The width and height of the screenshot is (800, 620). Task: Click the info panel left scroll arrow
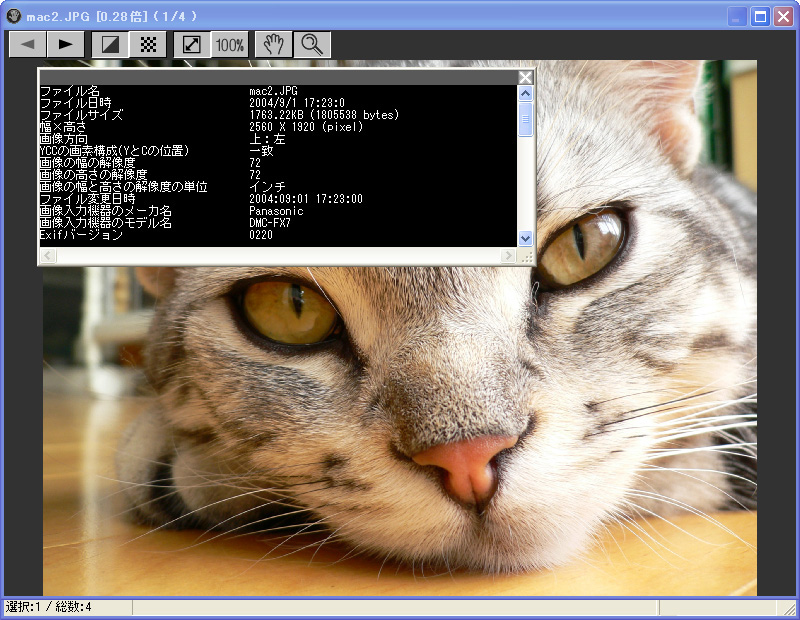[x=47, y=257]
